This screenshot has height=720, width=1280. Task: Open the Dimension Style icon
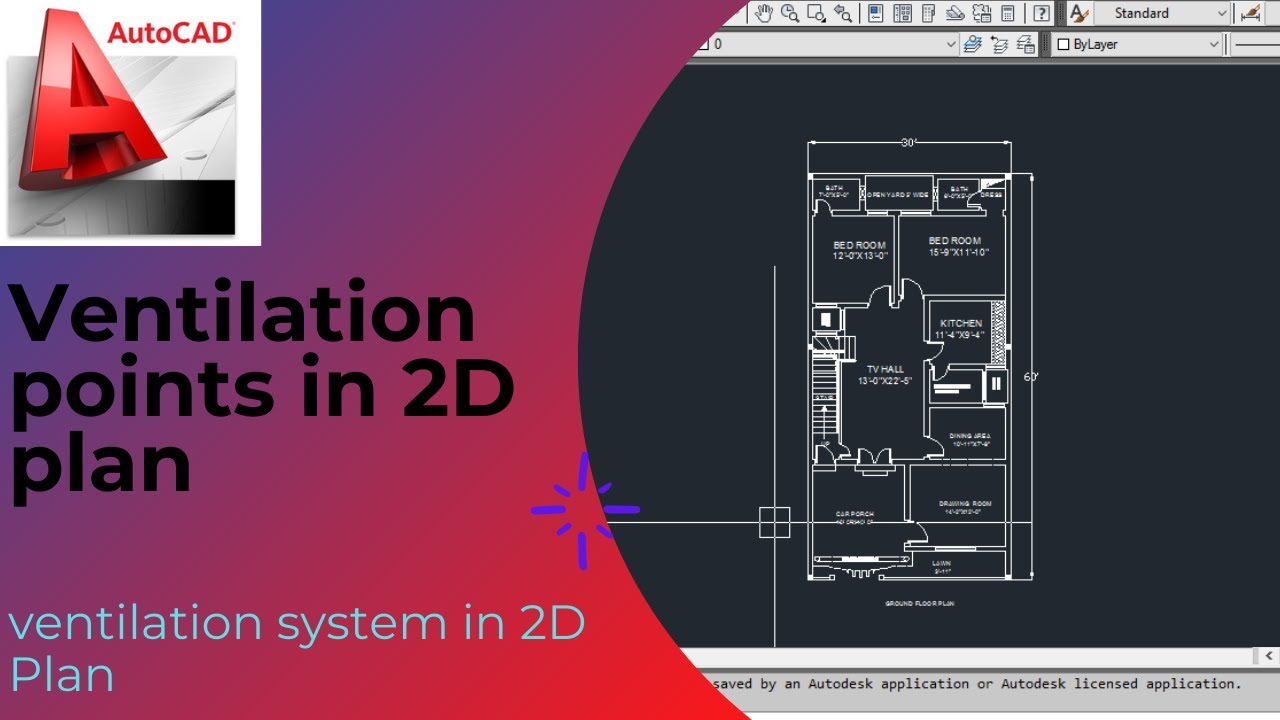(x=1251, y=13)
